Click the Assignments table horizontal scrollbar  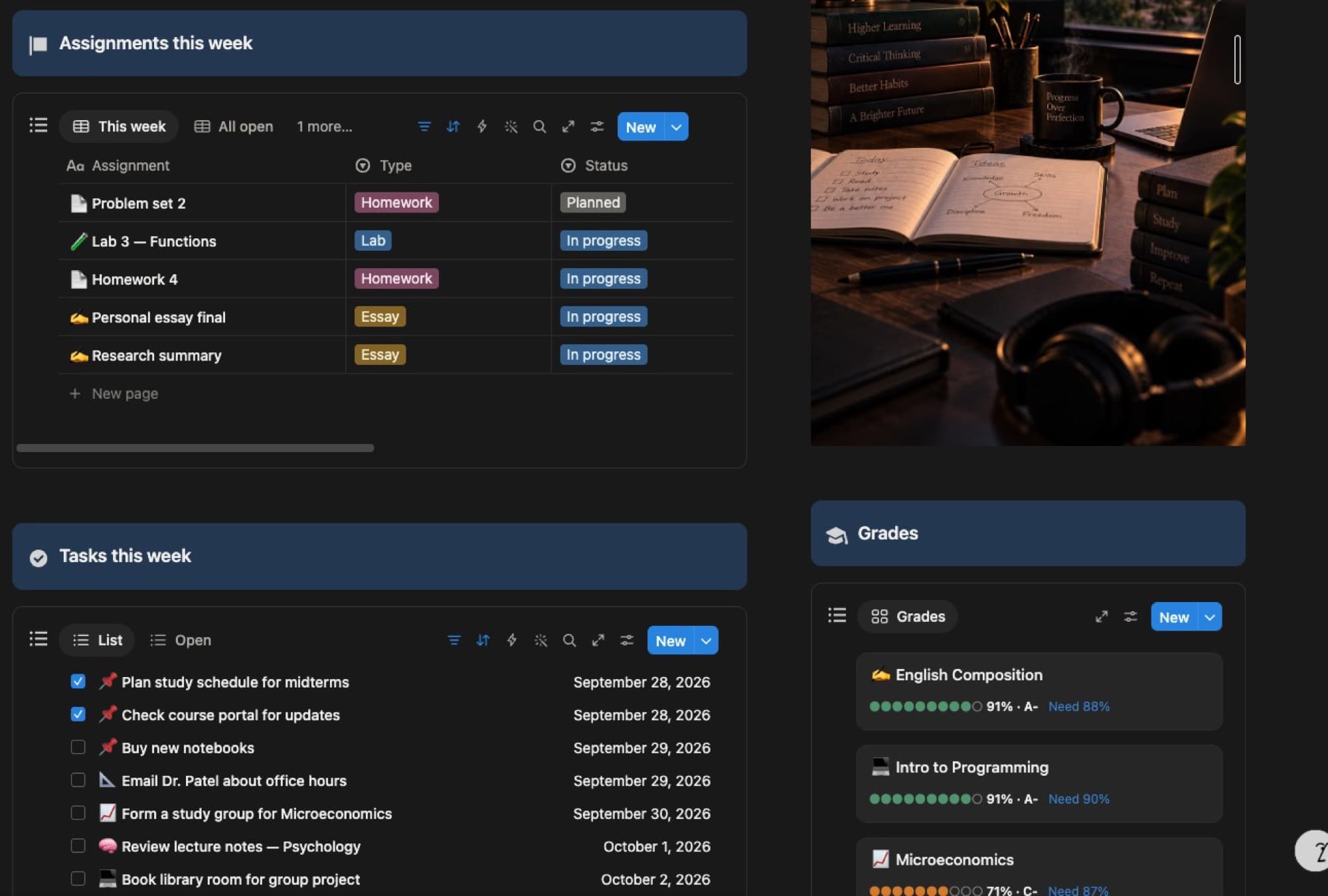195,448
